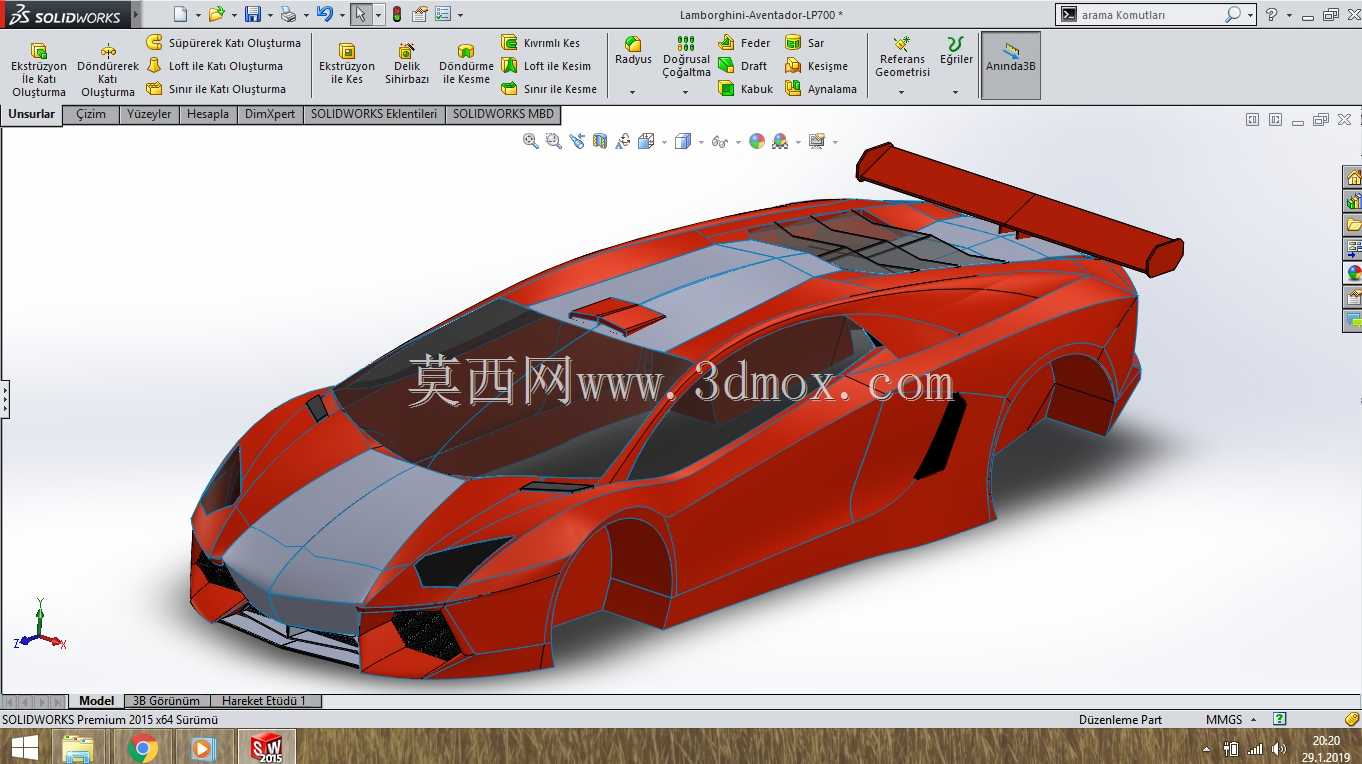Switch to the Unsurlar tab
Screen dimensions: 1362x764
pos(32,114)
